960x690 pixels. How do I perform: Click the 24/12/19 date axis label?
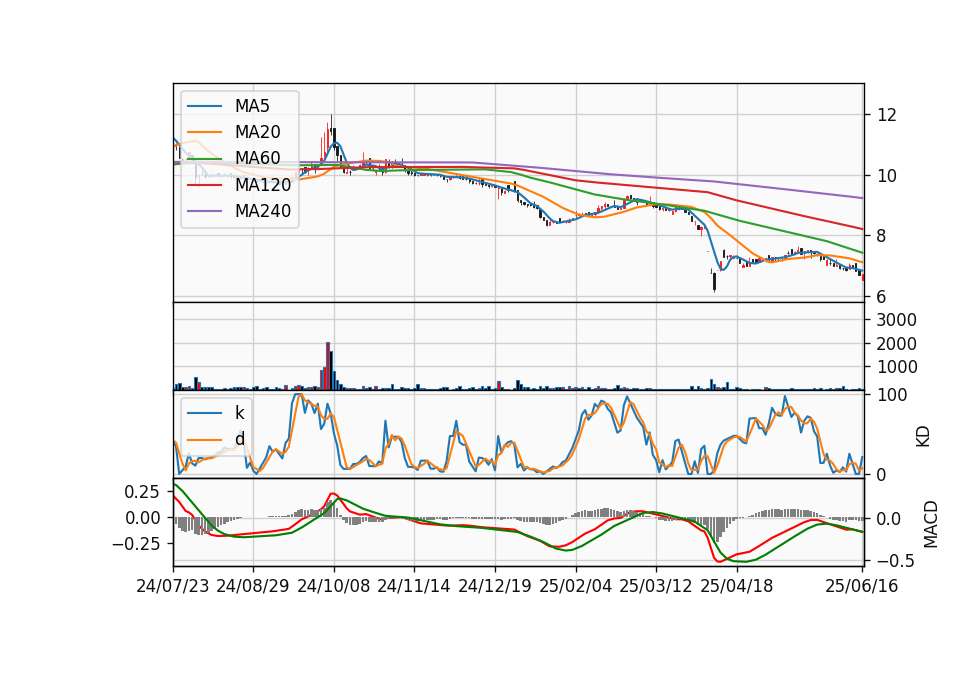tap(495, 586)
